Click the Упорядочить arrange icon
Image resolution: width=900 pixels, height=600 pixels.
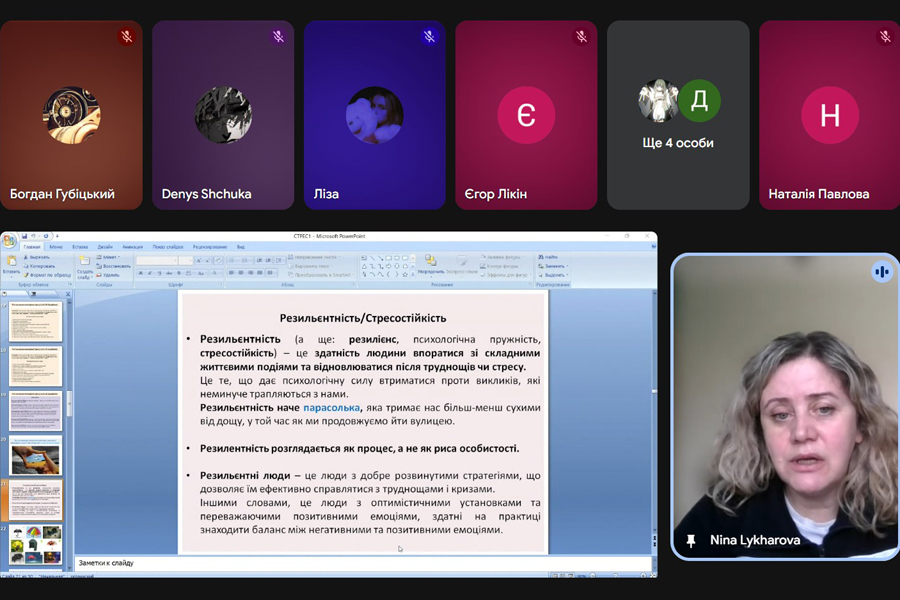coord(430,260)
